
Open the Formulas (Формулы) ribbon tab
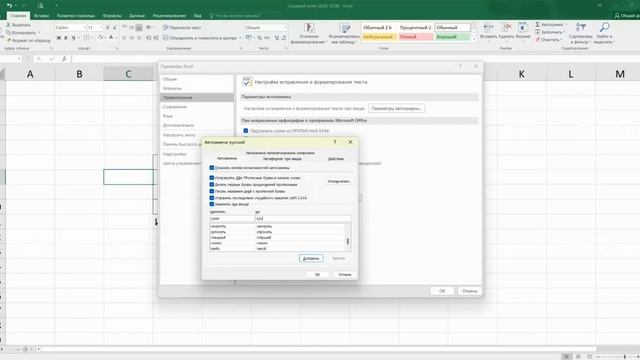112,16
